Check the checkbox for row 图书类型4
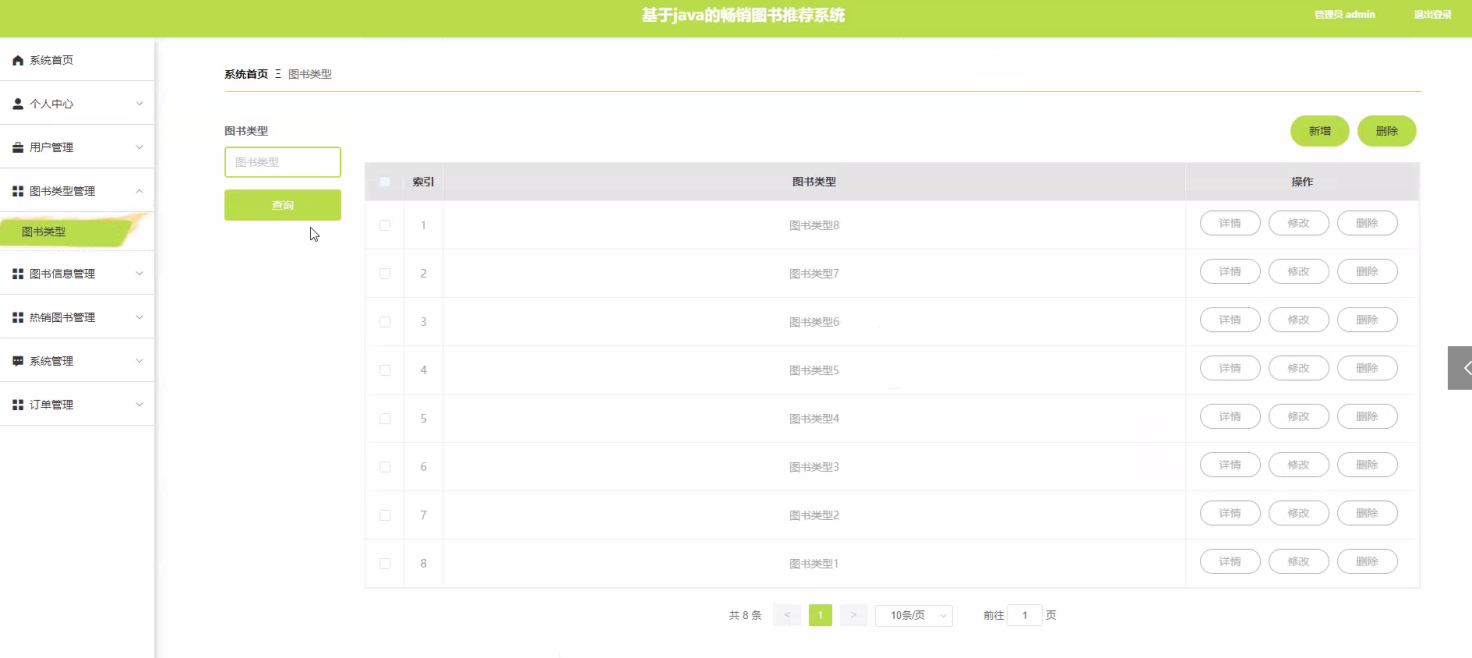 point(384,416)
